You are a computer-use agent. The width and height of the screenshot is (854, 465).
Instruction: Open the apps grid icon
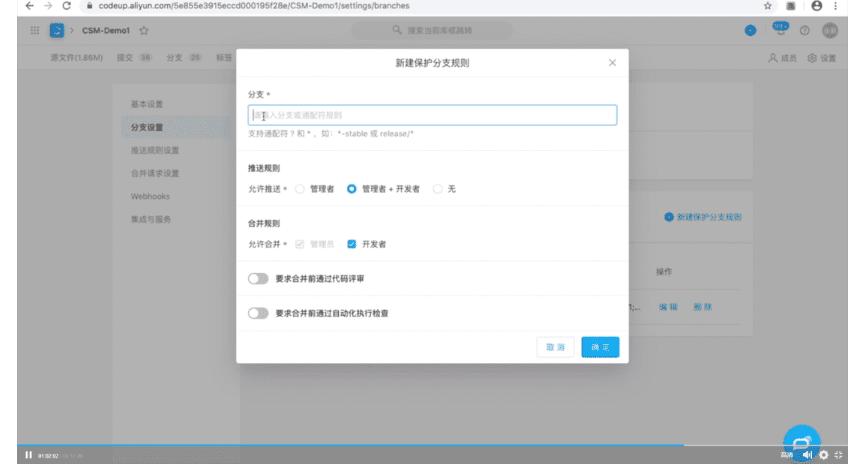coord(34,30)
